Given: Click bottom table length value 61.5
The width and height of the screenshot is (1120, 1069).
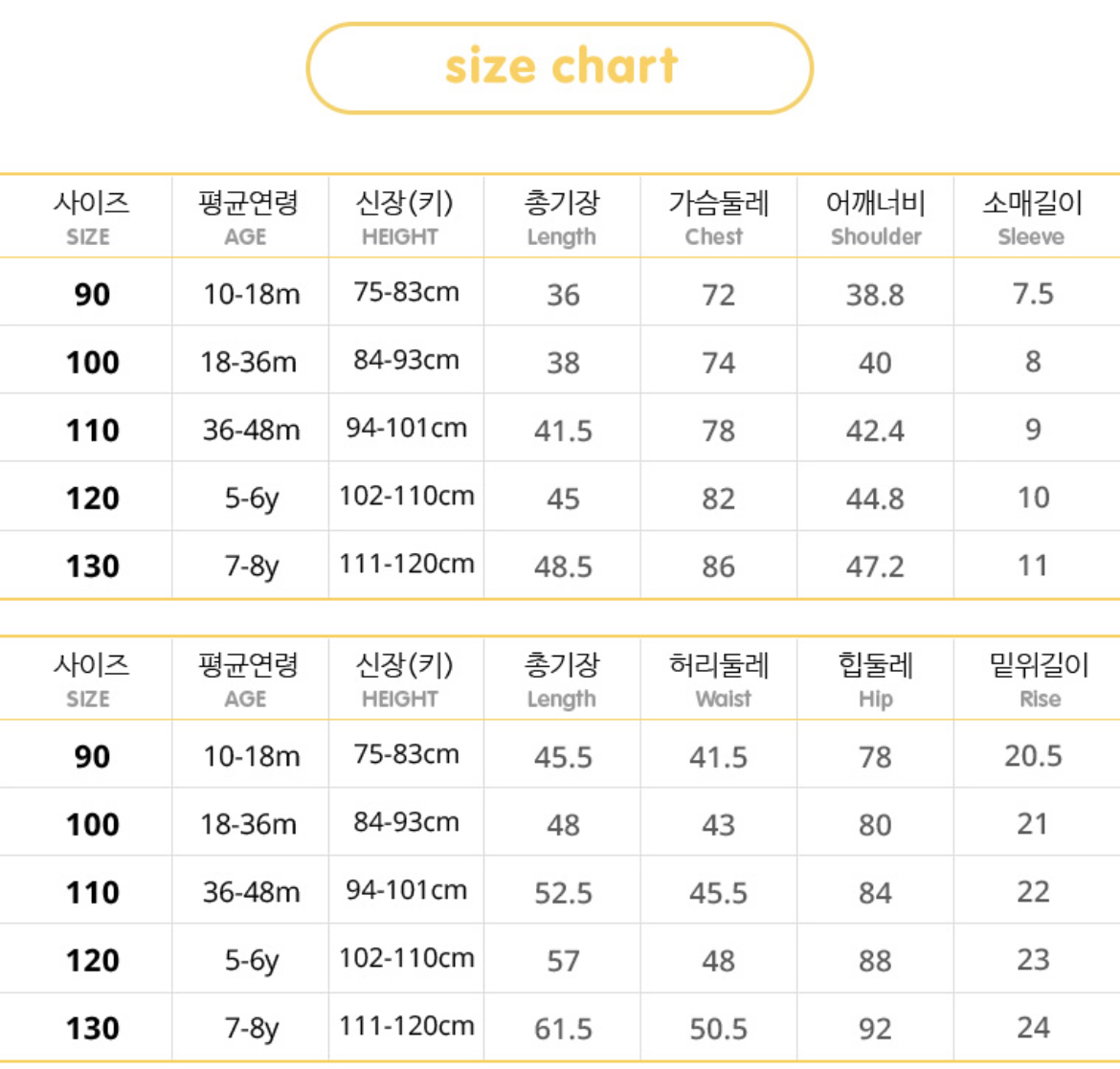Looking at the screenshot, I should click(x=563, y=1028).
